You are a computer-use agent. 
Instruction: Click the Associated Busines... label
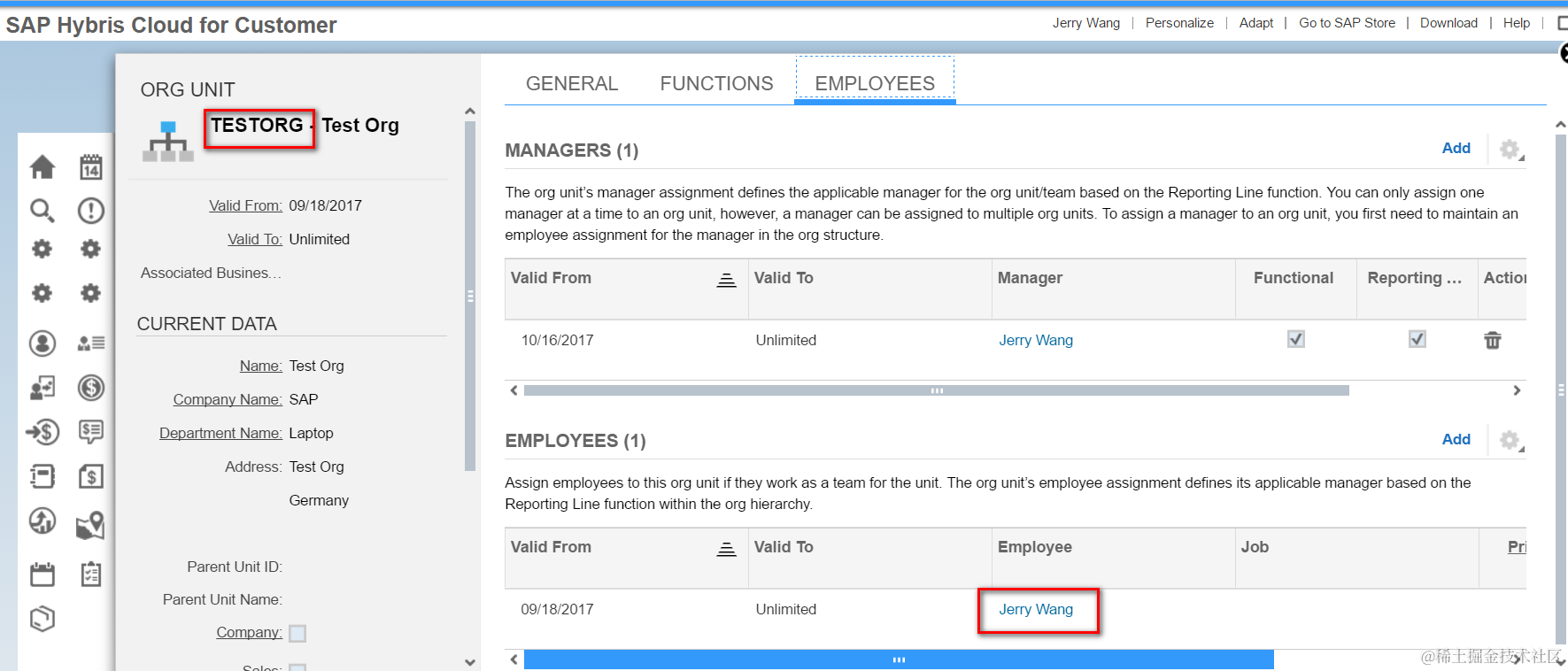point(211,273)
